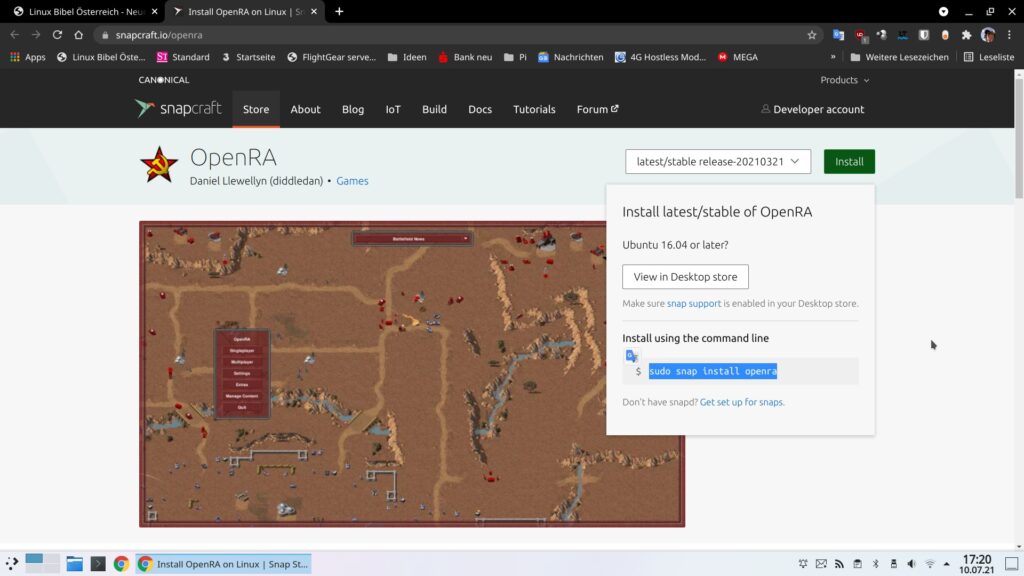
Task: Close the Linux Bibel Österreich tab
Action: [154, 11]
